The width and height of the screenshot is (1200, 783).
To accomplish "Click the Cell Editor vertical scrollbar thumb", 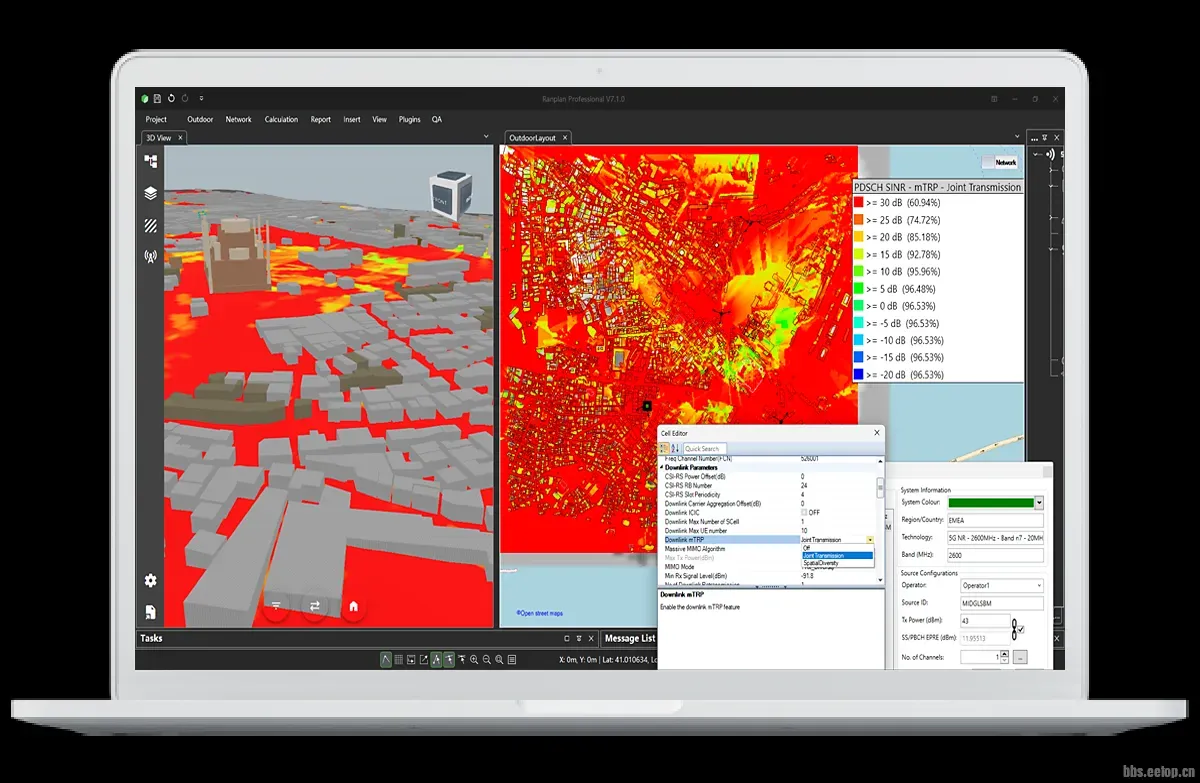I will tap(880, 488).
